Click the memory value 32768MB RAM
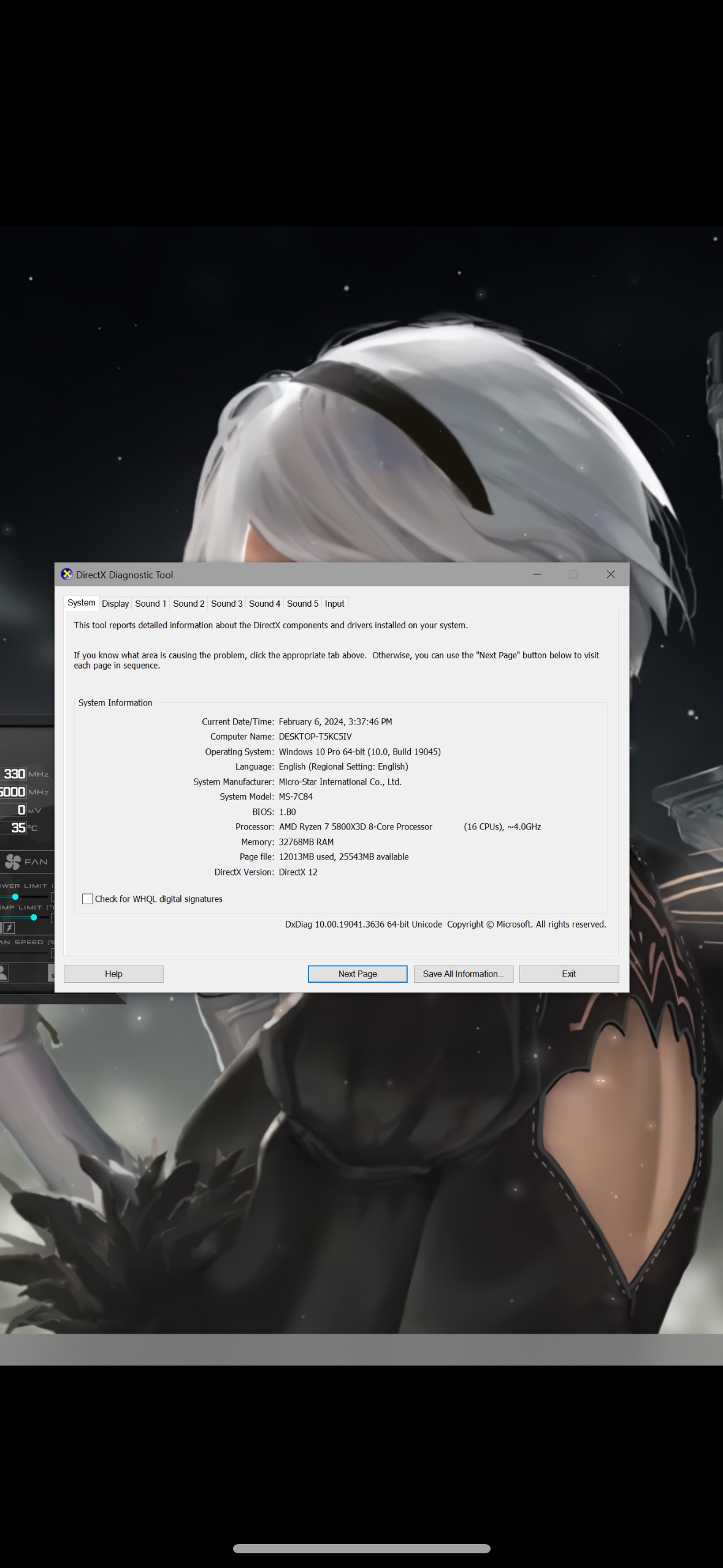This screenshot has height=1568, width=723. coord(306,842)
